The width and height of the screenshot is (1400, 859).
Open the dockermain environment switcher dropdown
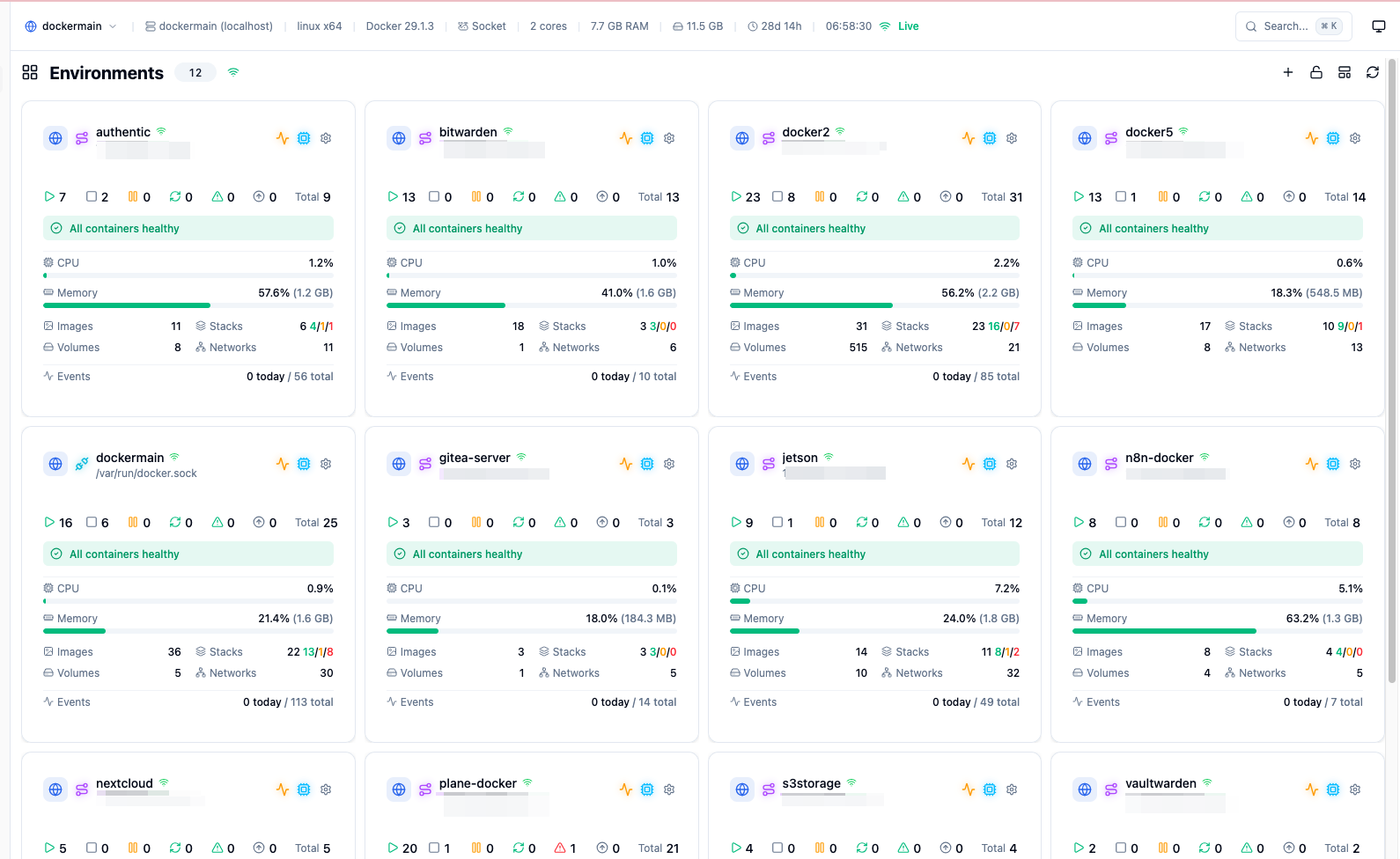click(x=71, y=26)
